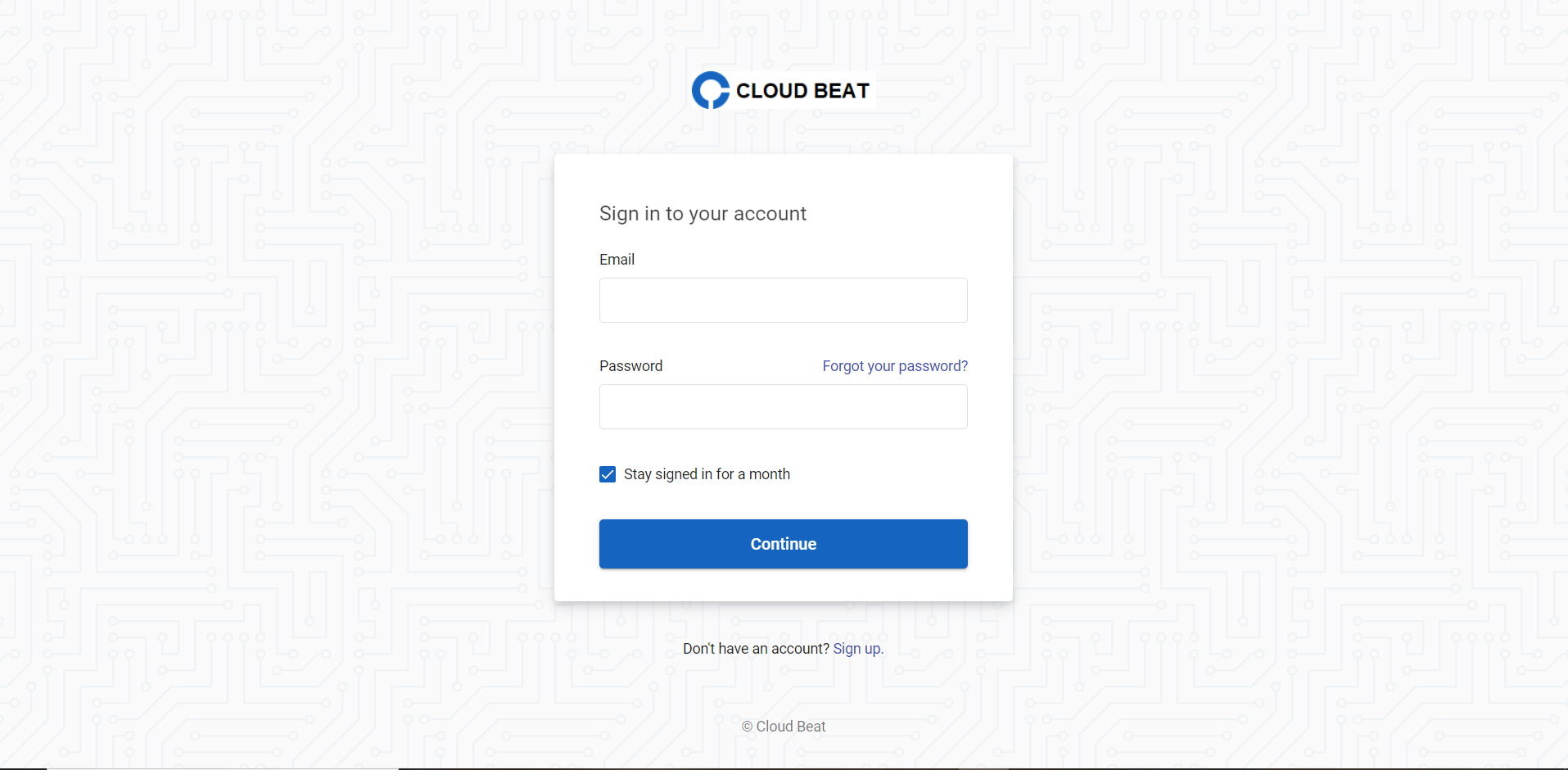This screenshot has height=770, width=1568.
Task: Click the © Cloud Beat footer text
Action: tap(784, 727)
